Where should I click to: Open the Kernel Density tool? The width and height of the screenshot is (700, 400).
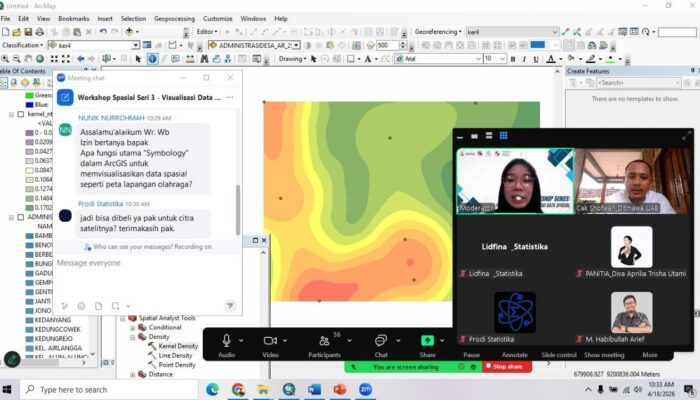pyautogui.click(x=178, y=346)
